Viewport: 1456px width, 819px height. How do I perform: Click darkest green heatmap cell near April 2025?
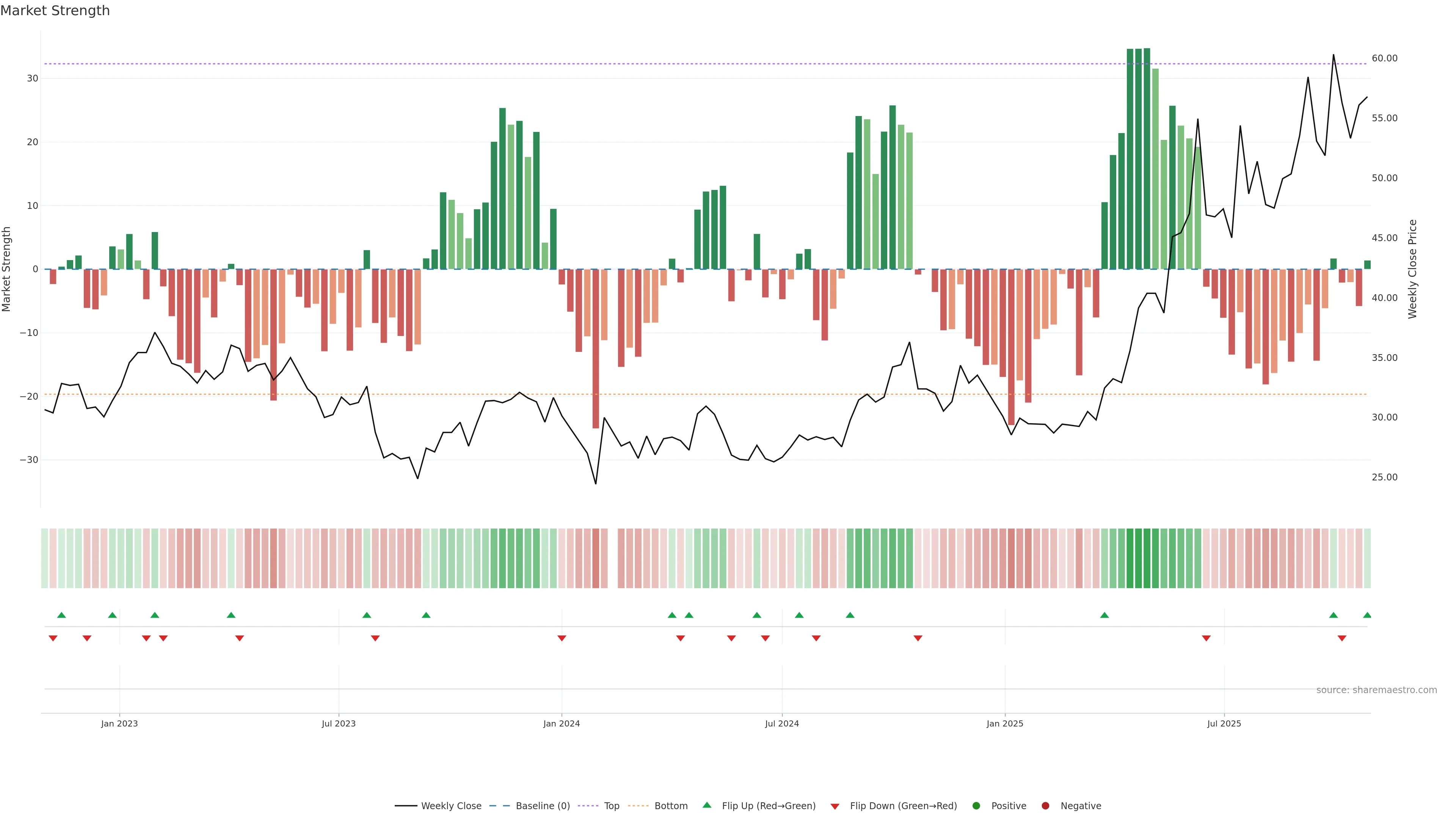click(1138, 558)
